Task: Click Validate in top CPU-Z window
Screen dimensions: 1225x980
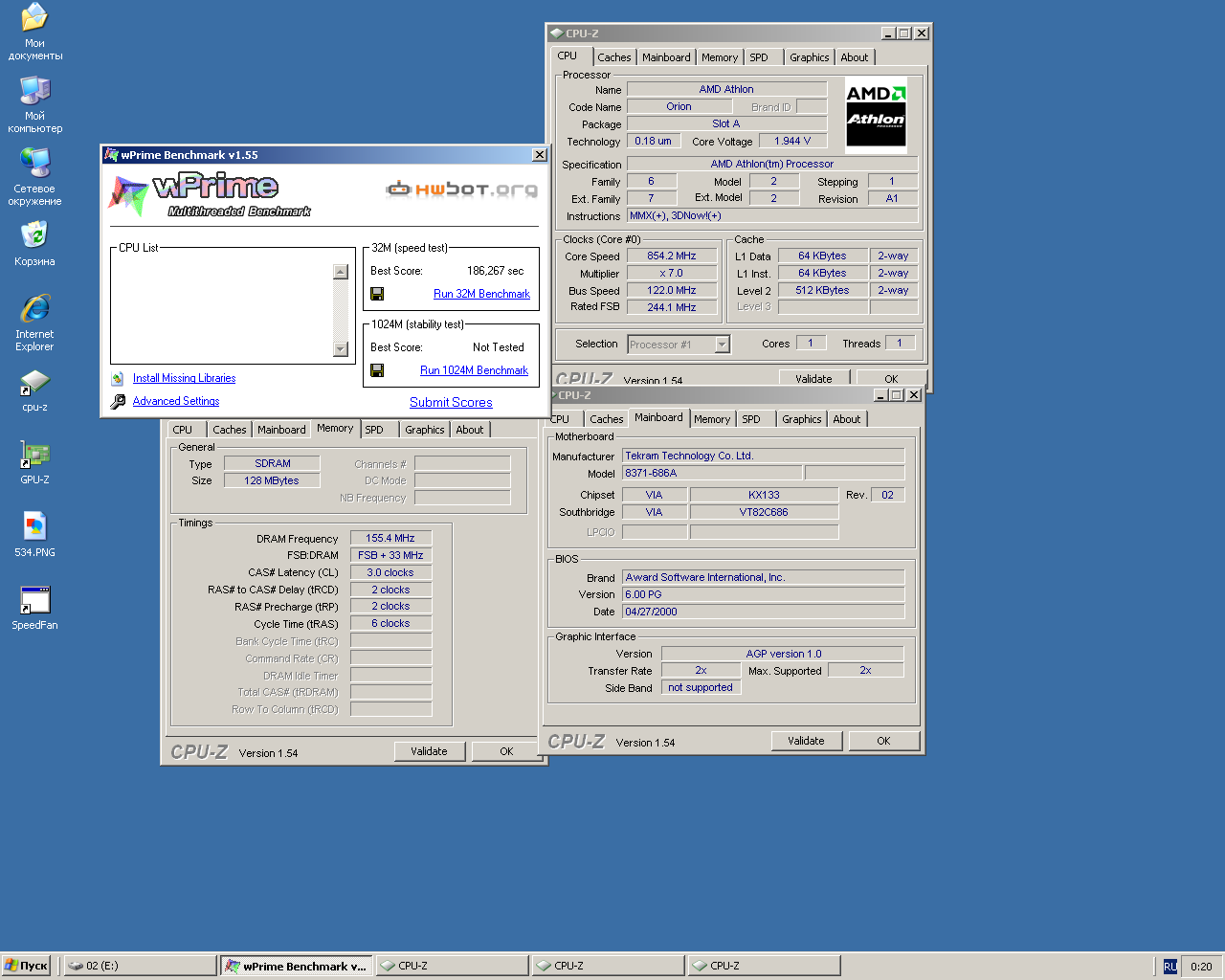Action: click(813, 377)
